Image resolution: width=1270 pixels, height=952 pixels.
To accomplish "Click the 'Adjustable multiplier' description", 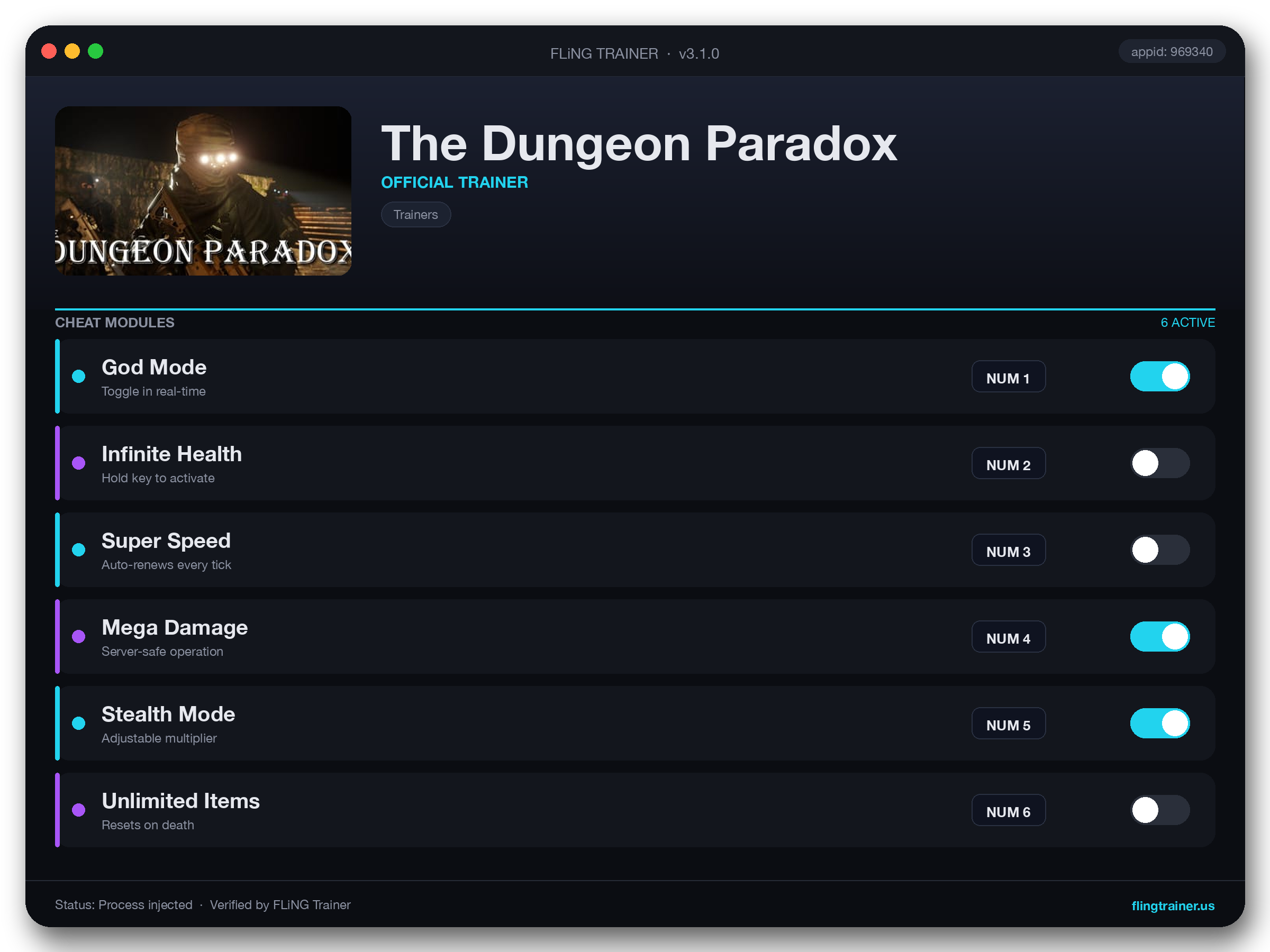I will pyautogui.click(x=159, y=738).
